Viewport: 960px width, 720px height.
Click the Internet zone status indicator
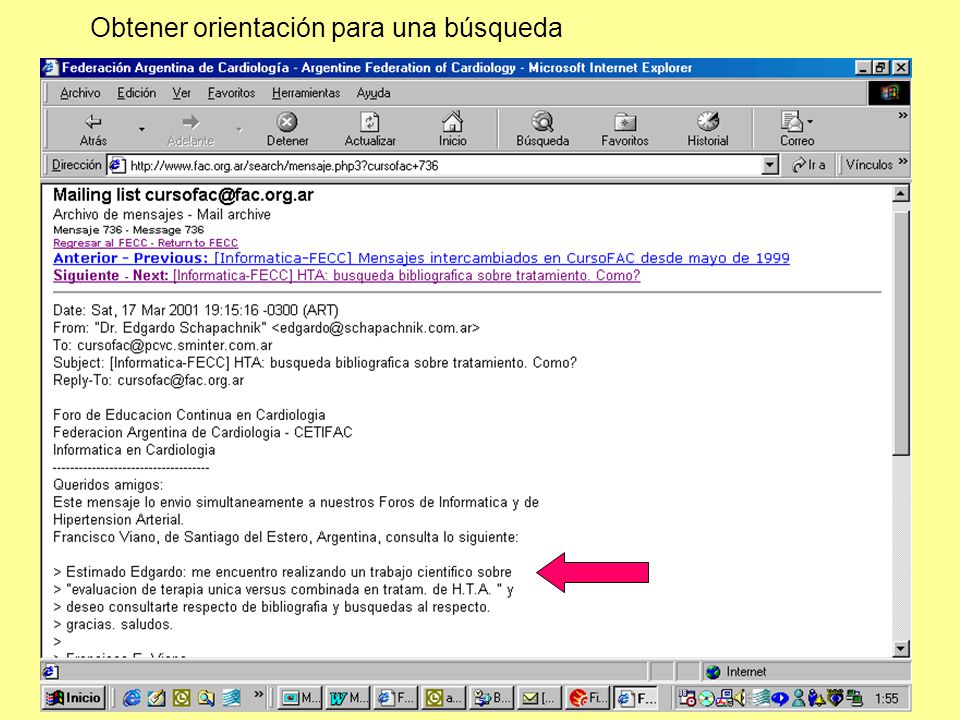pos(736,672)
